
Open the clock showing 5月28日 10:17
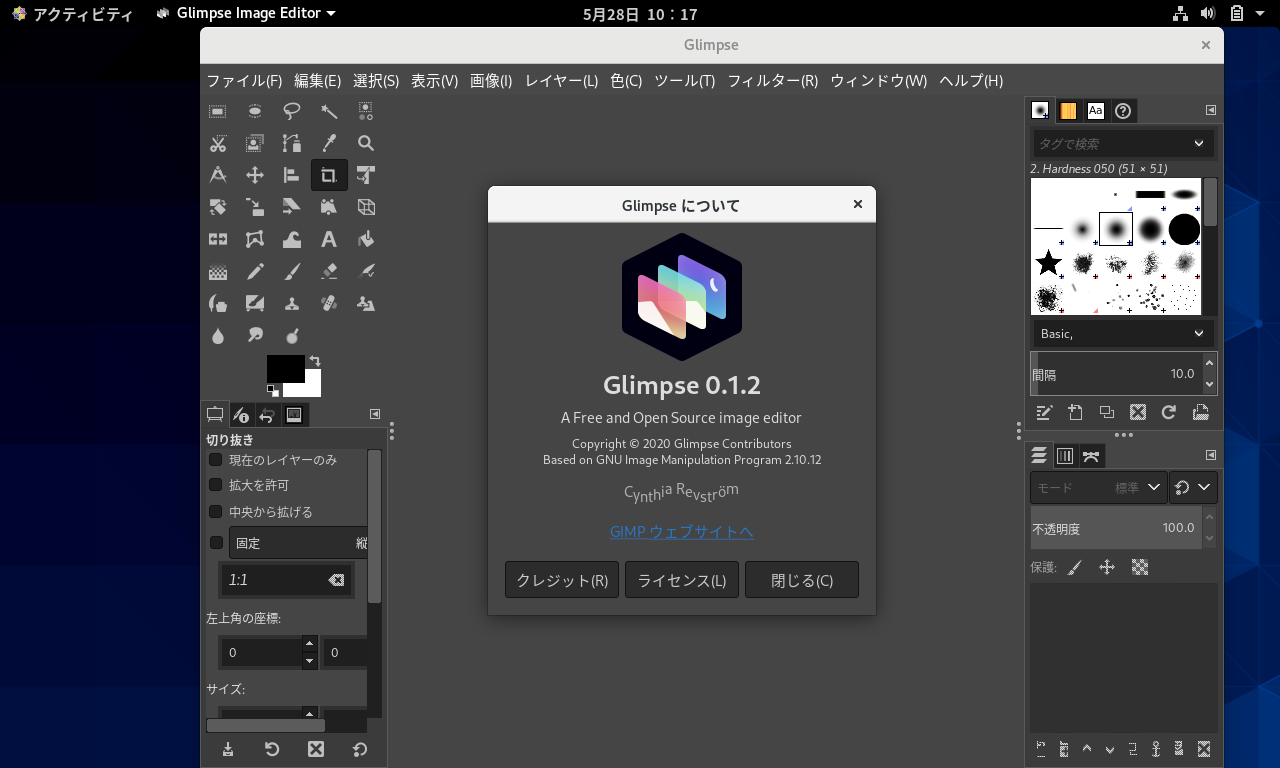click(x=640, y=14)
